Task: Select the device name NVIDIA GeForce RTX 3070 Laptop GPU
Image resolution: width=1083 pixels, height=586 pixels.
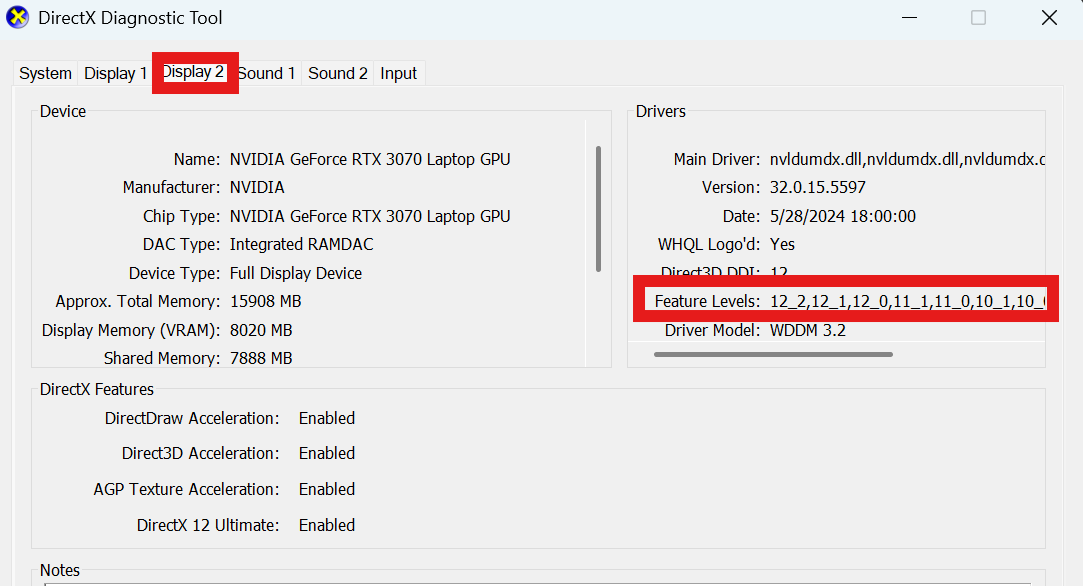Action: [x=370, y=160]
